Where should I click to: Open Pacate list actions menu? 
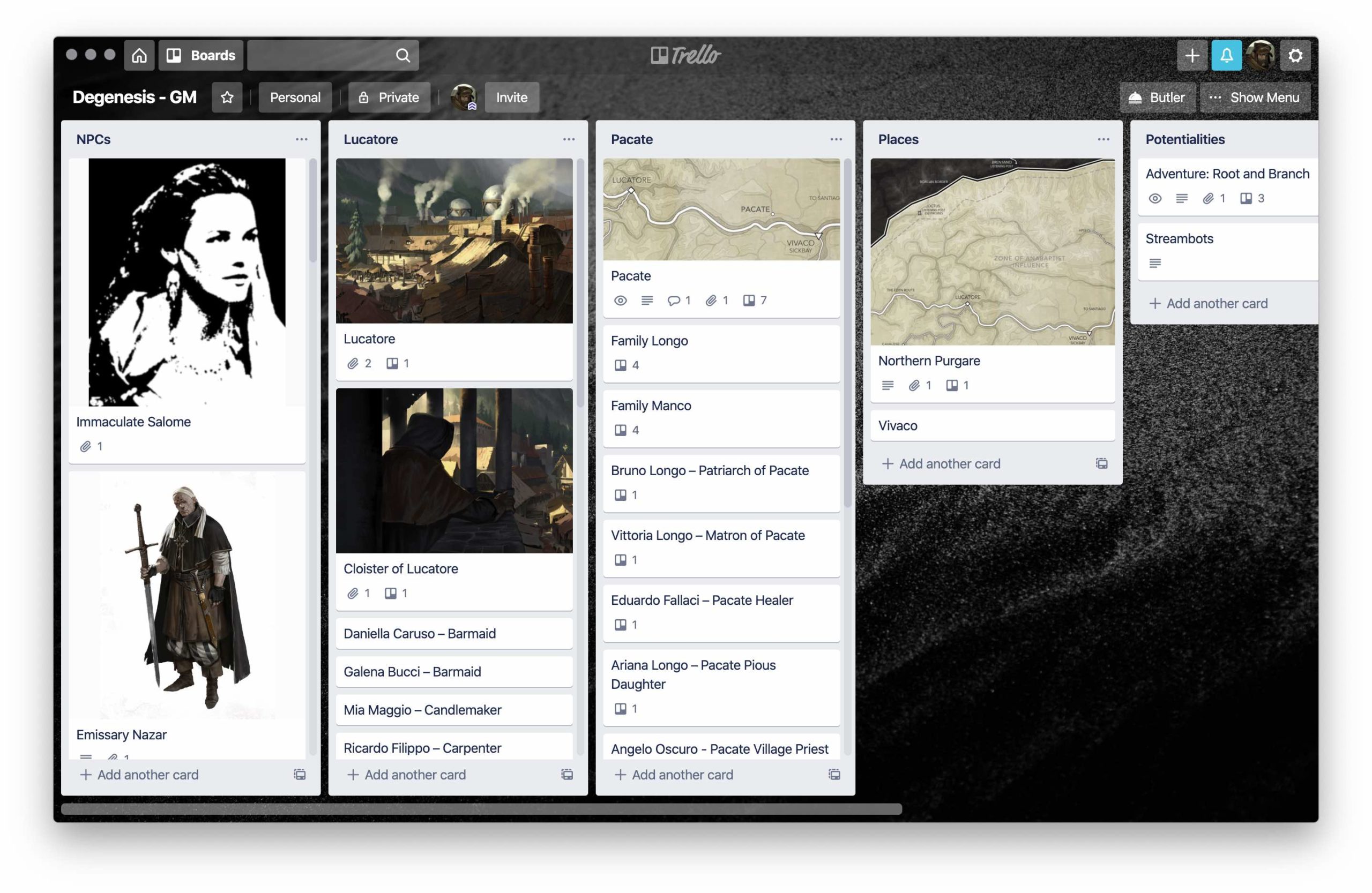click(x=837, y=139)
